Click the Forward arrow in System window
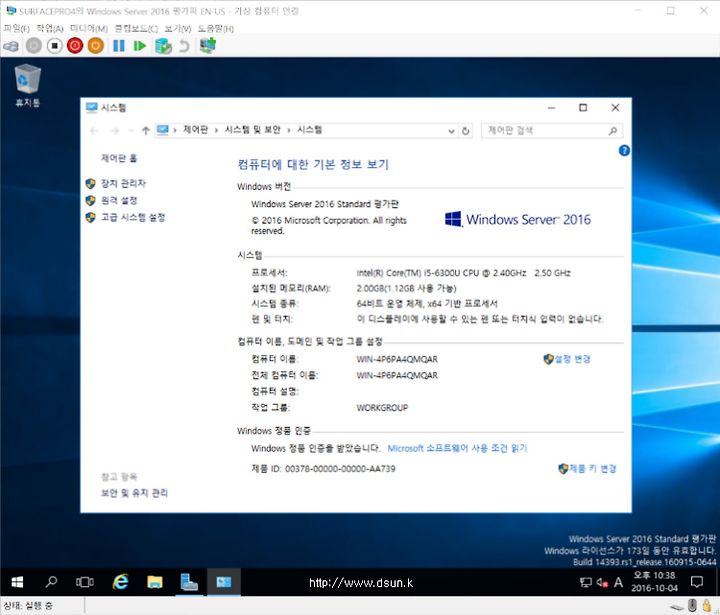 [115, 131]
